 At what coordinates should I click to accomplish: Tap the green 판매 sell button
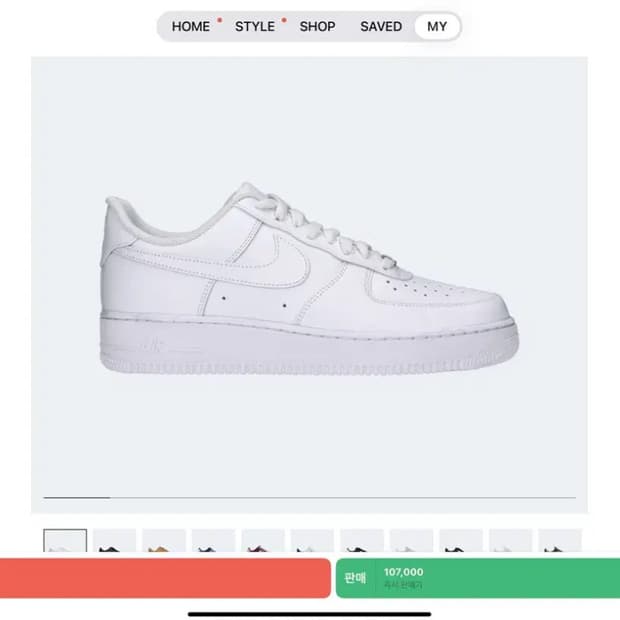[355, 578]
